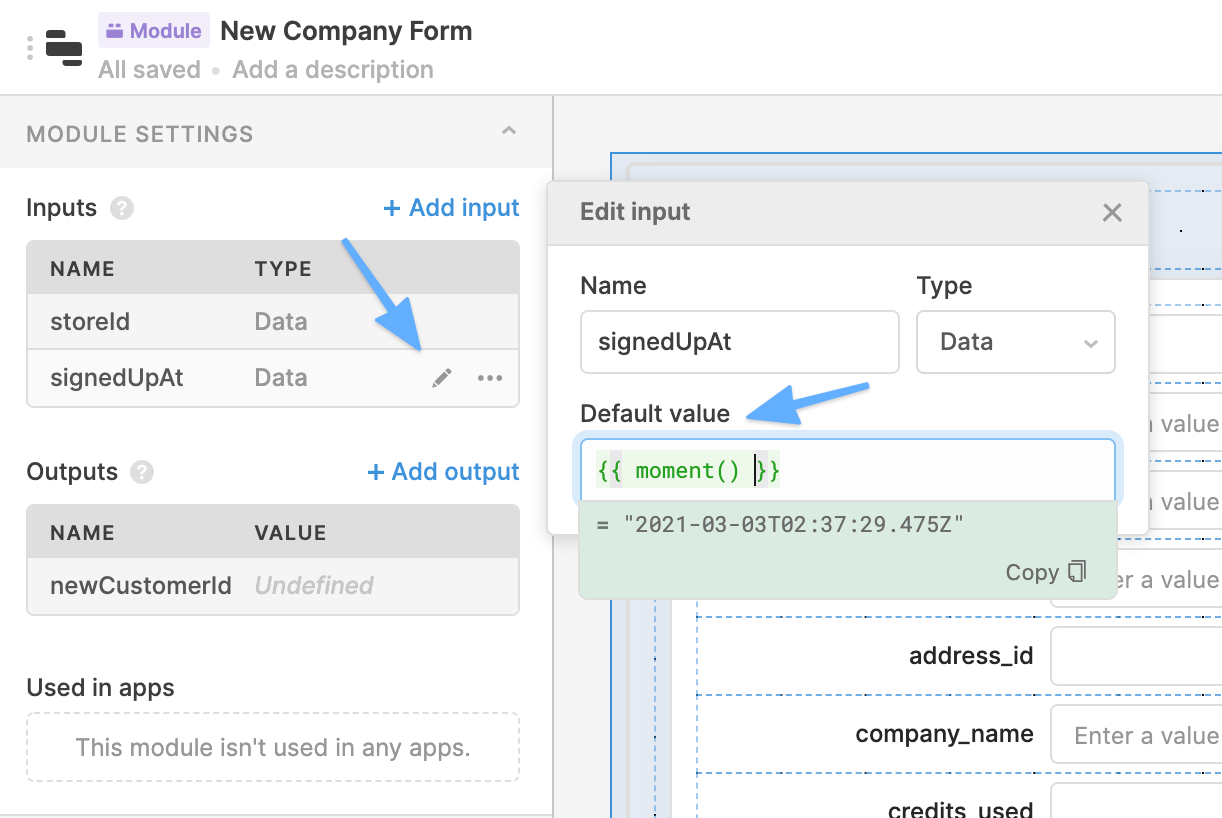The width and height of the screenshot is (1222, 818).
Task: Open the Type dropdown set to Data
Action: (x=1015, y=342)
